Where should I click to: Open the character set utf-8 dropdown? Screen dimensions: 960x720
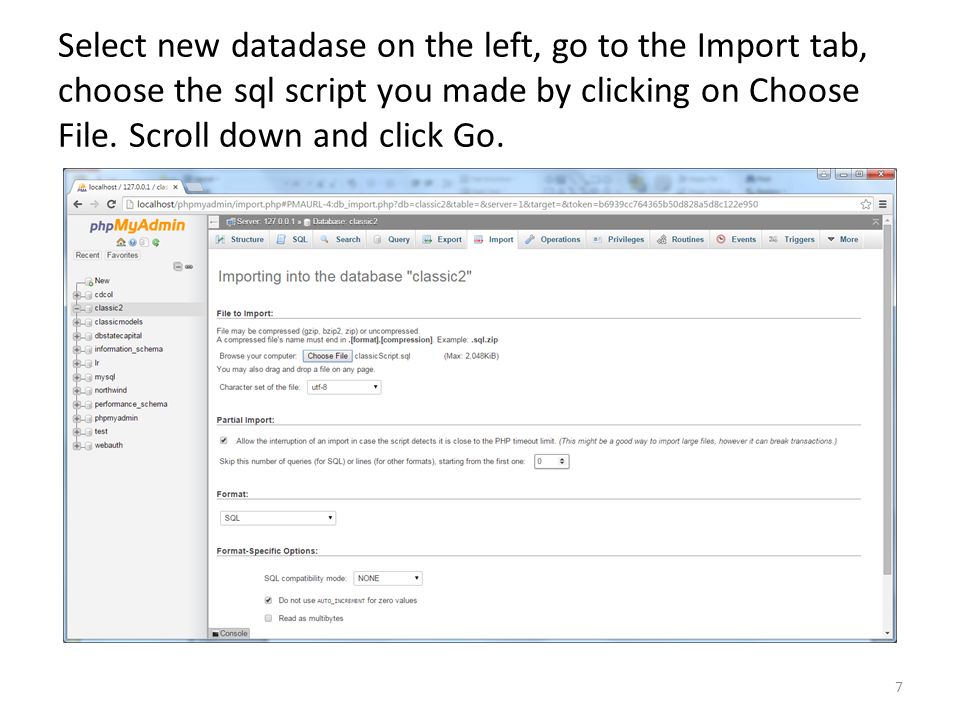click(344, 388)
